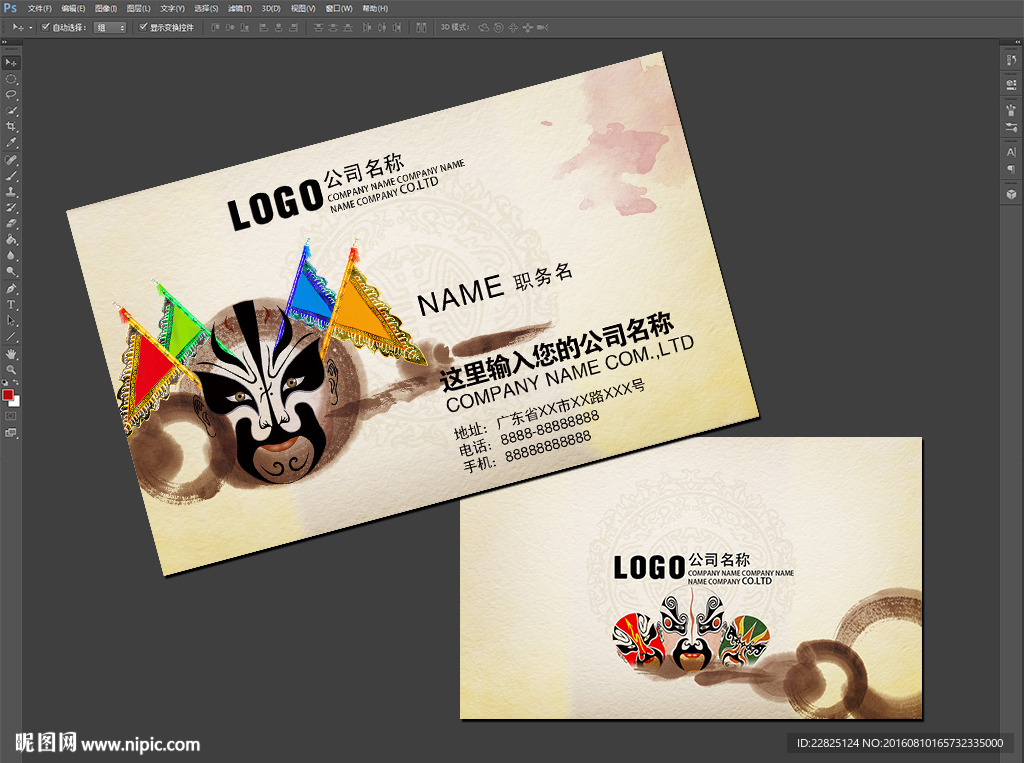Toggle the 自动选择 checkbox
The height and width of the screenshot is (763, 1024).
coord(46,27)
